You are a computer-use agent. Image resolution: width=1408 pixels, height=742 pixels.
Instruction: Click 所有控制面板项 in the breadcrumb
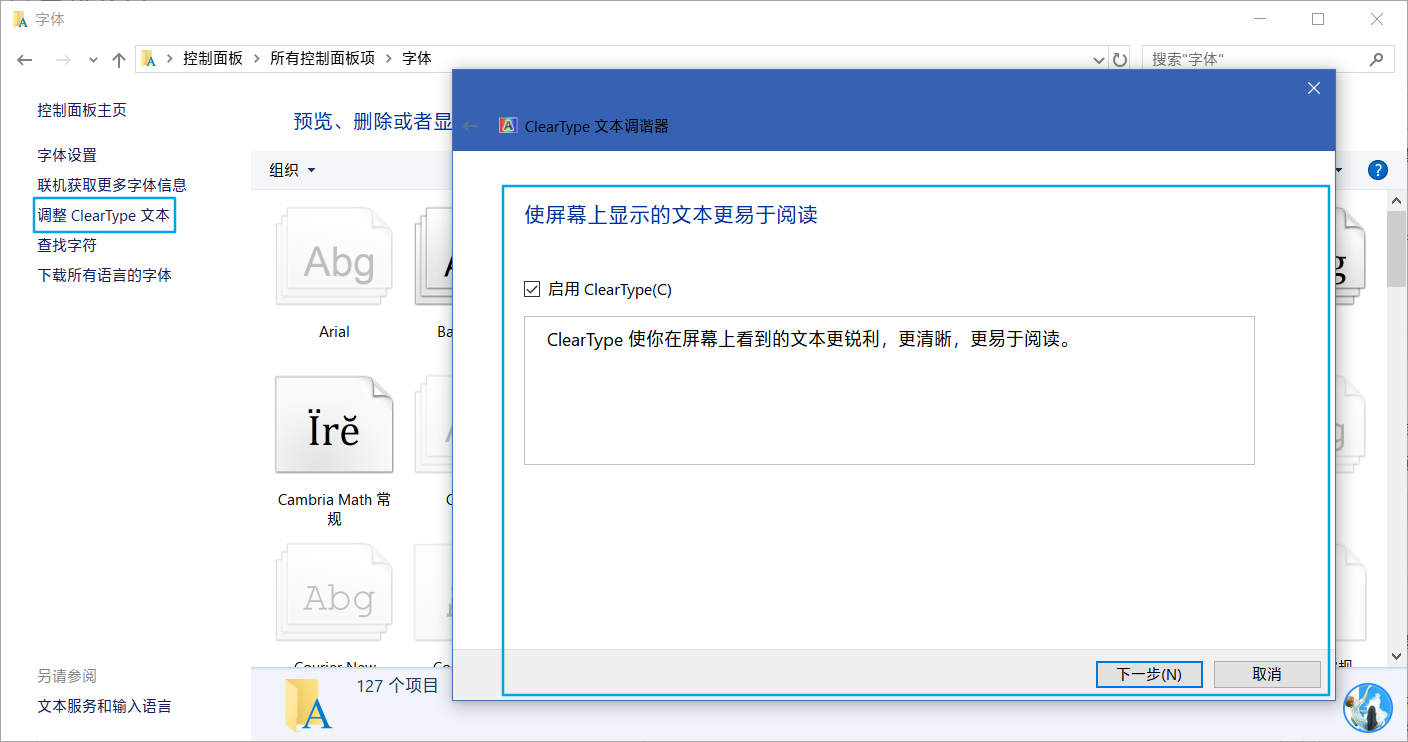click(322, 58)
